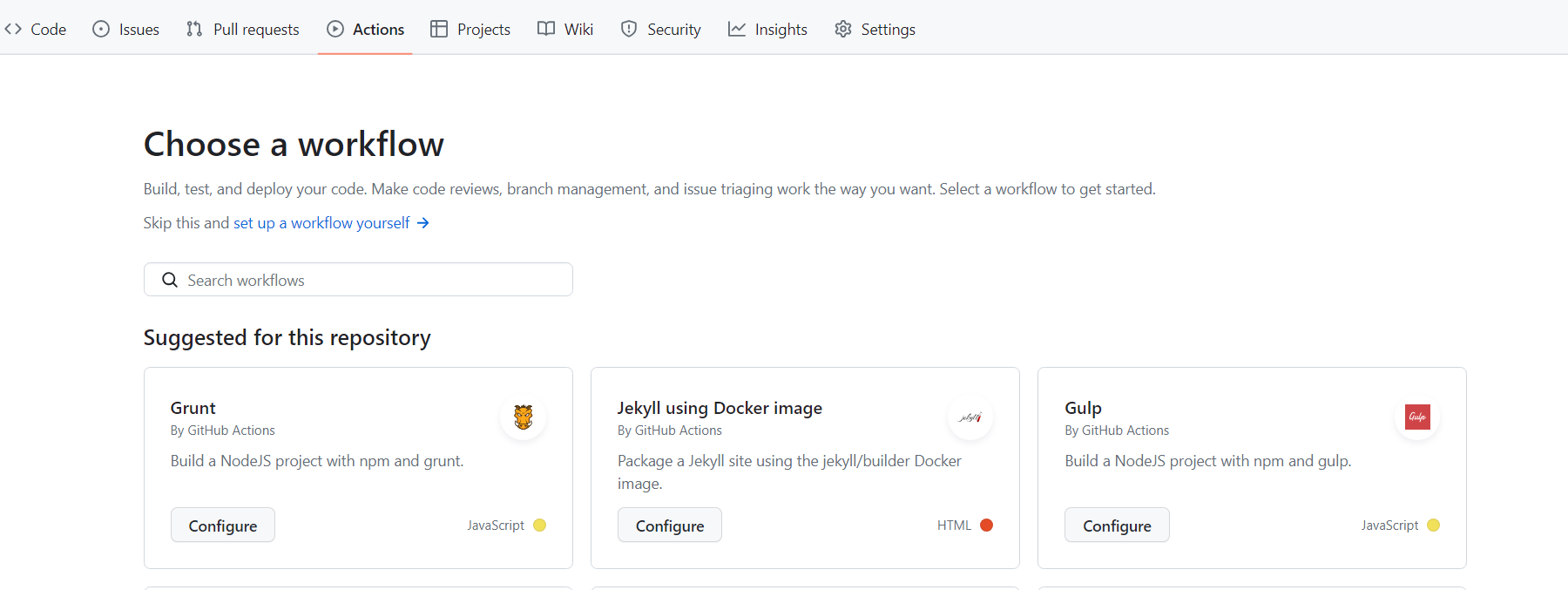The height and width of the screenshot is (590, 1568).
Task: Click the Projects table icon
Action: 439,29
